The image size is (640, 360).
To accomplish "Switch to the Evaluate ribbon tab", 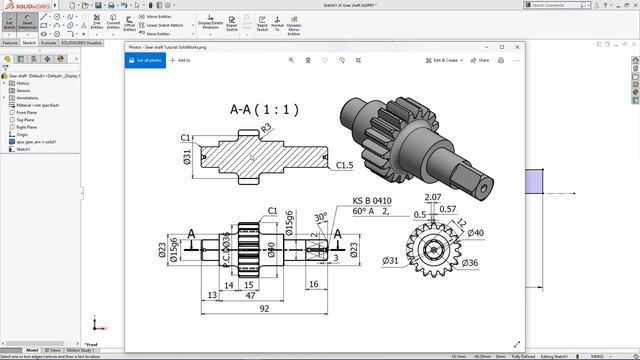I will pos(49,43).
